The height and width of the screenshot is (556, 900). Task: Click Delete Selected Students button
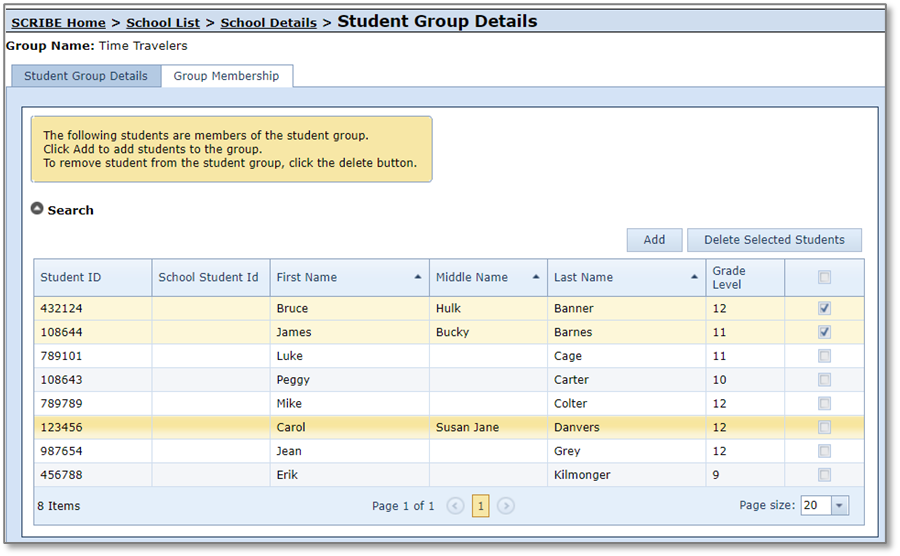(774, 240)
